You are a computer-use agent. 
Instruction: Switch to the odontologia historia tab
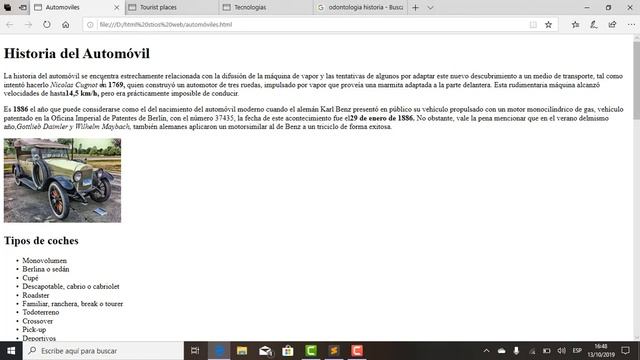[x=360, y=7]
